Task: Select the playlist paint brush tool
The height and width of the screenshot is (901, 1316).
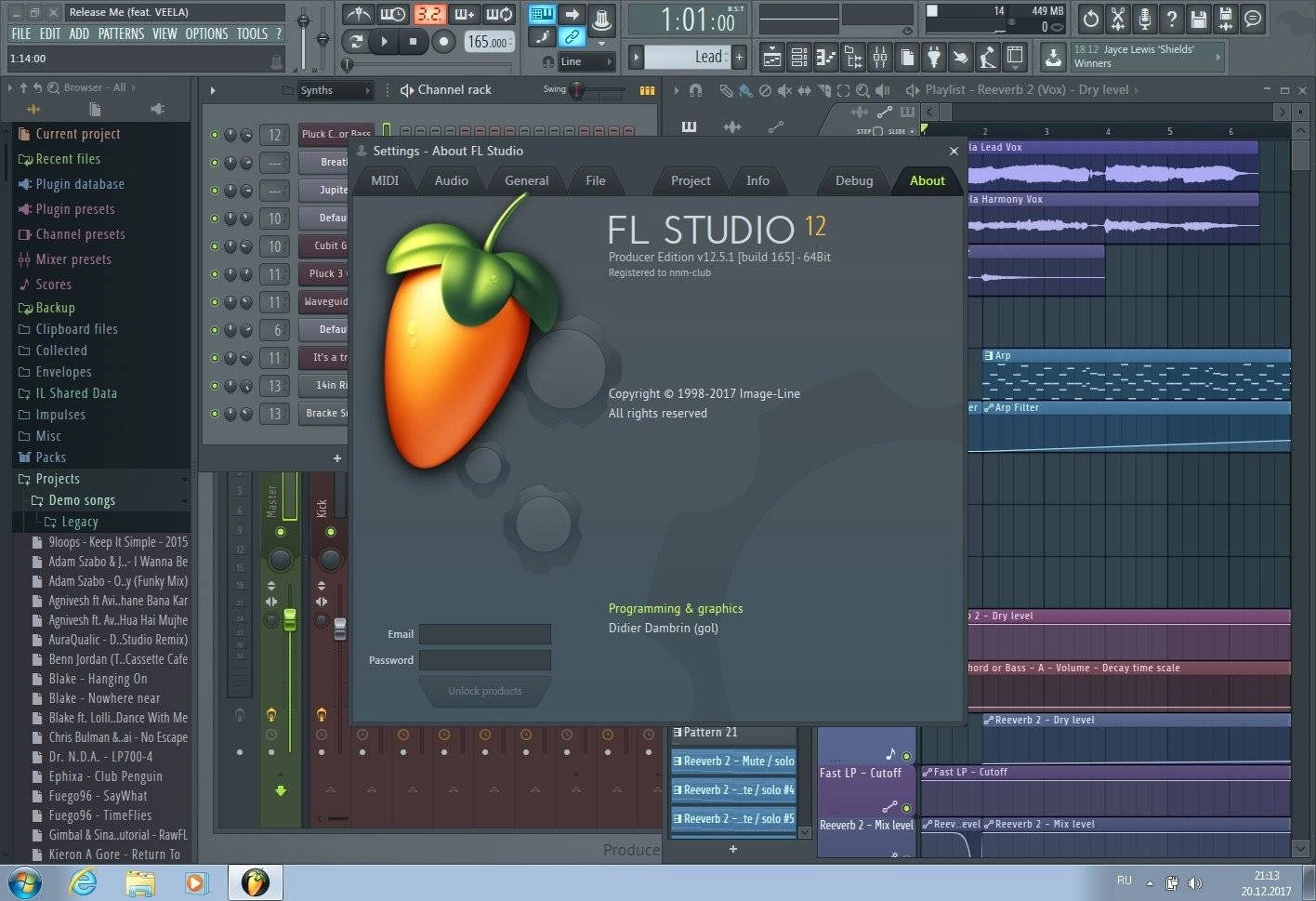Action: [x=745, y=90]
